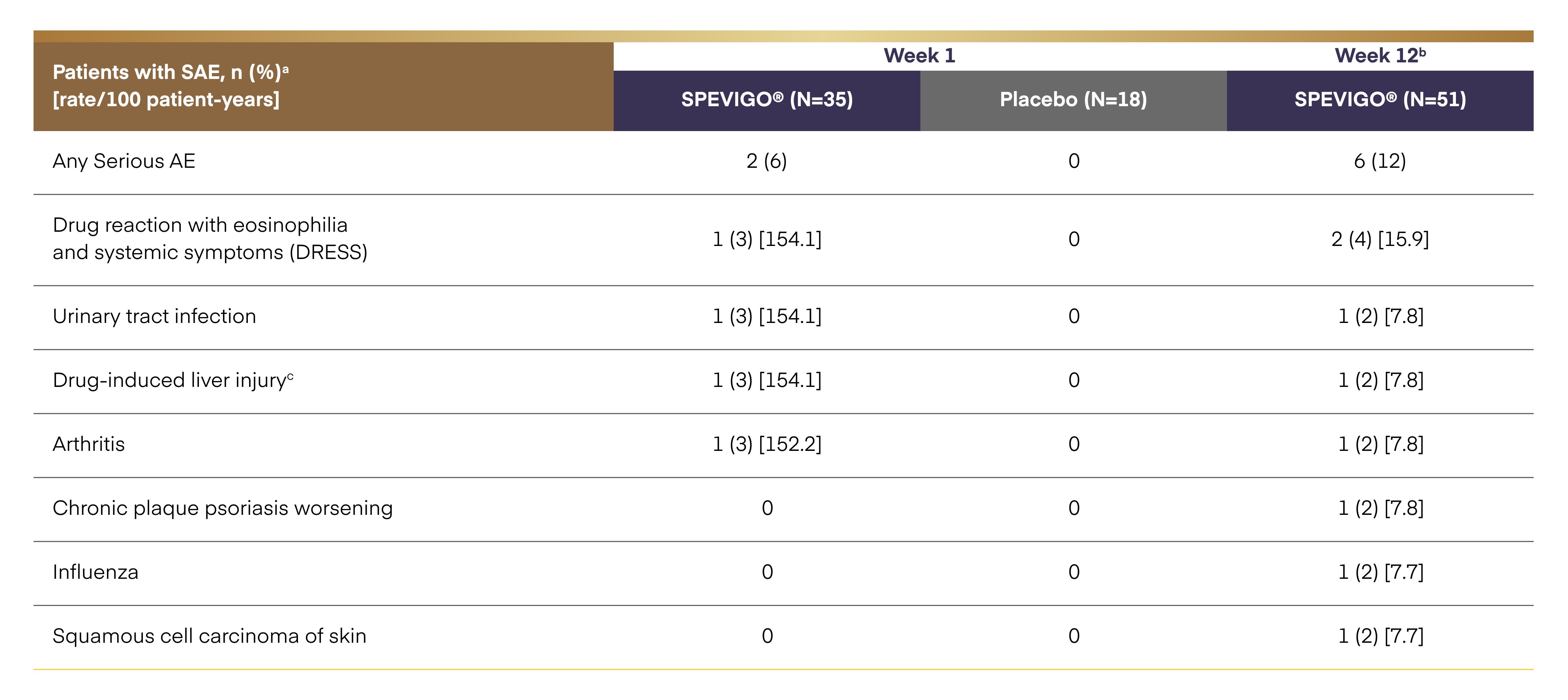This screenshot has width=1568, height=700.
Task: Select the 'Week 1' column group heading
Action: (919, 56)
